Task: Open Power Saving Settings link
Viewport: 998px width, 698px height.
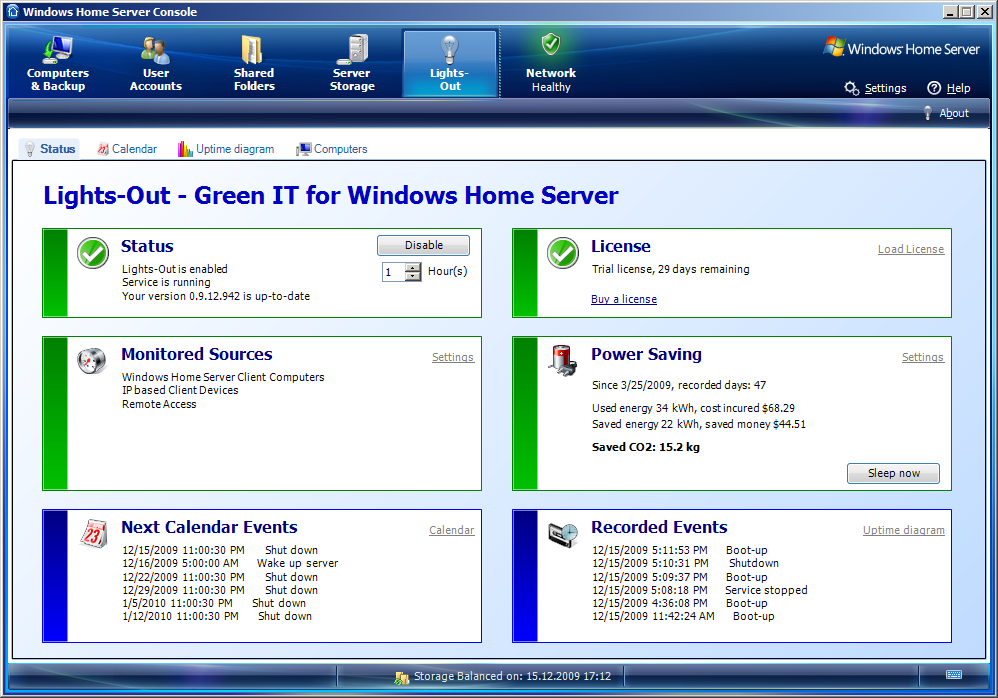Action: (922, 358)
